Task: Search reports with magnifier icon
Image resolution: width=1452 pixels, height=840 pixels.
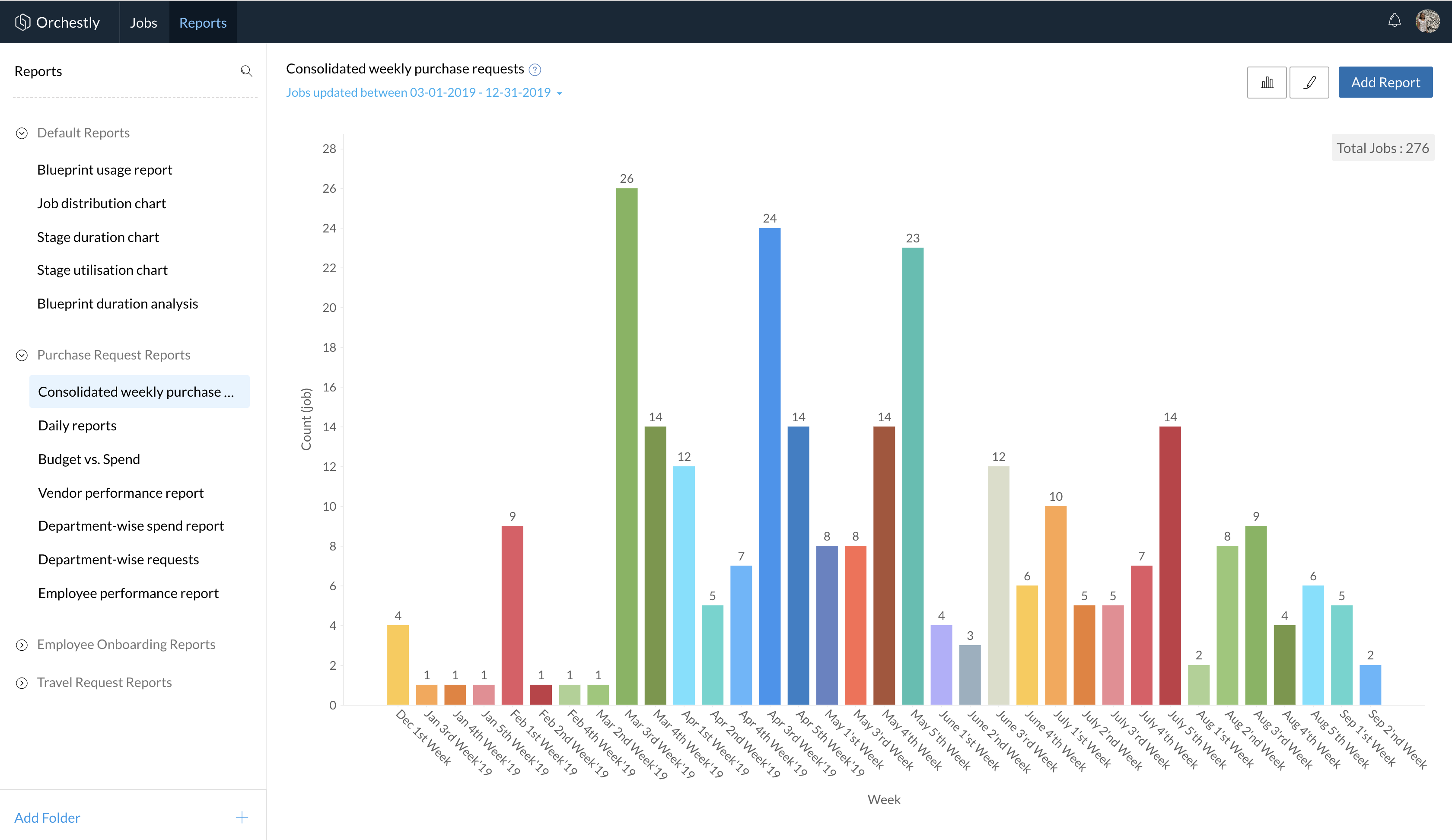Action: [x=246, y=71]
